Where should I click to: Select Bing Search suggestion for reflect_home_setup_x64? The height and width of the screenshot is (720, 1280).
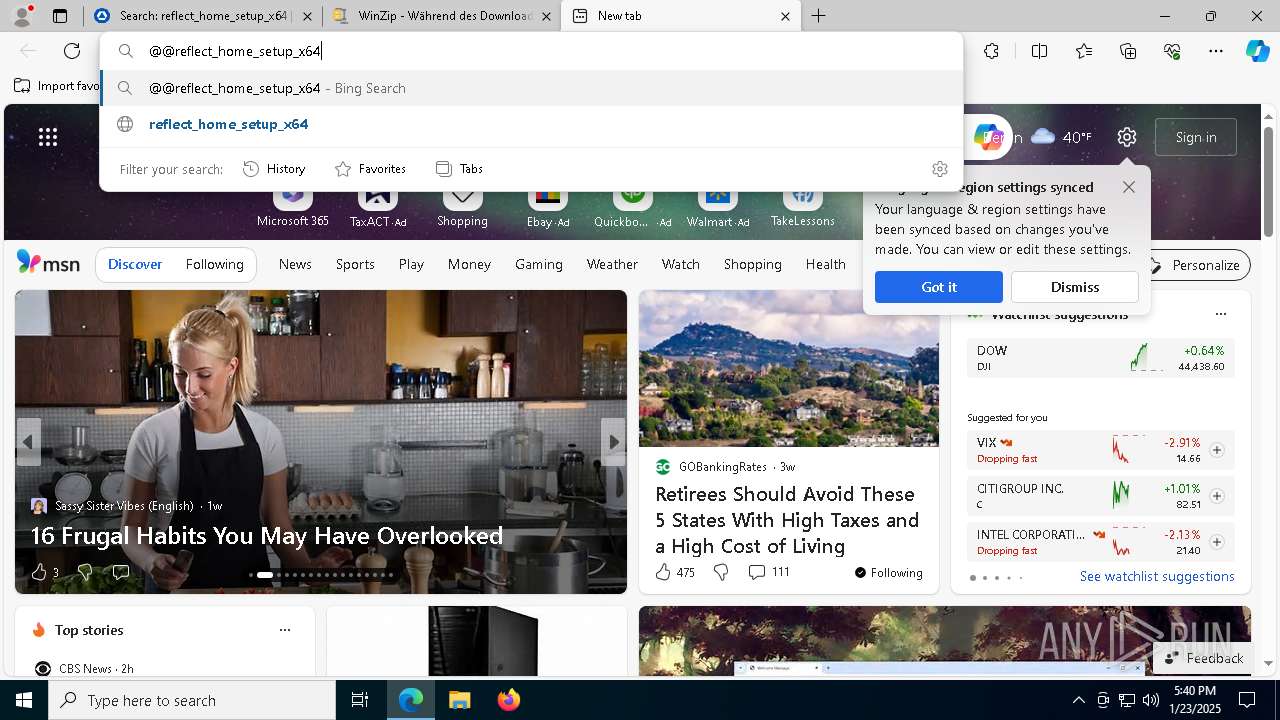pyautogui.click(x=532, y=88)
